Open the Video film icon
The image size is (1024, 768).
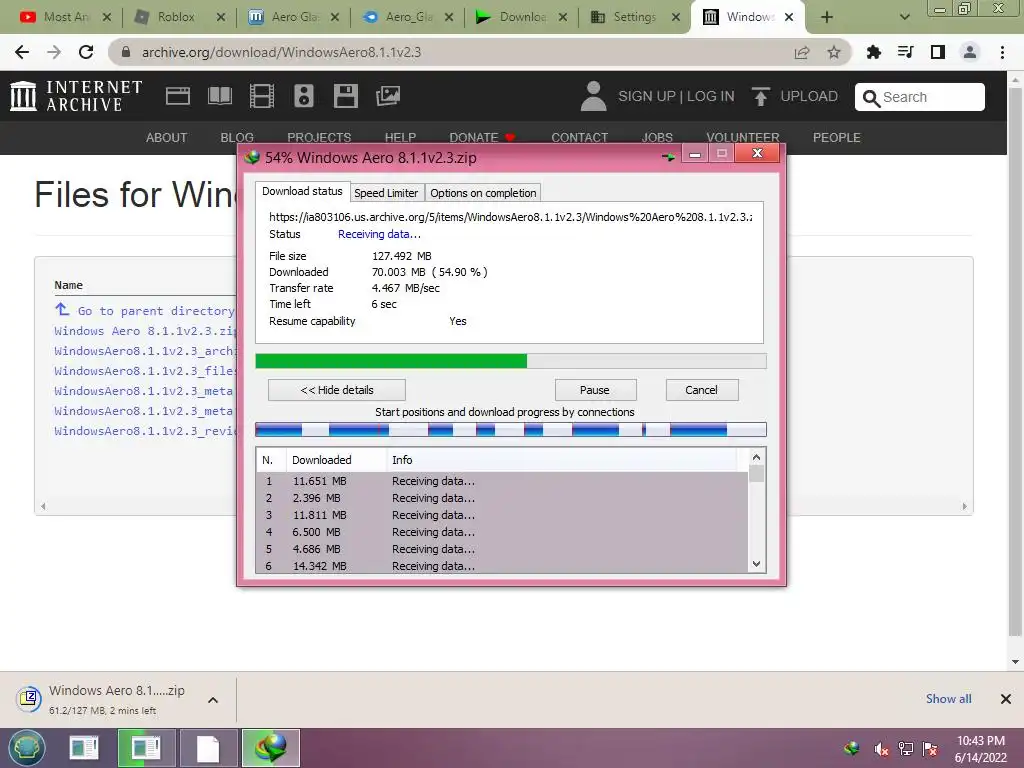[x=262, y=96]
